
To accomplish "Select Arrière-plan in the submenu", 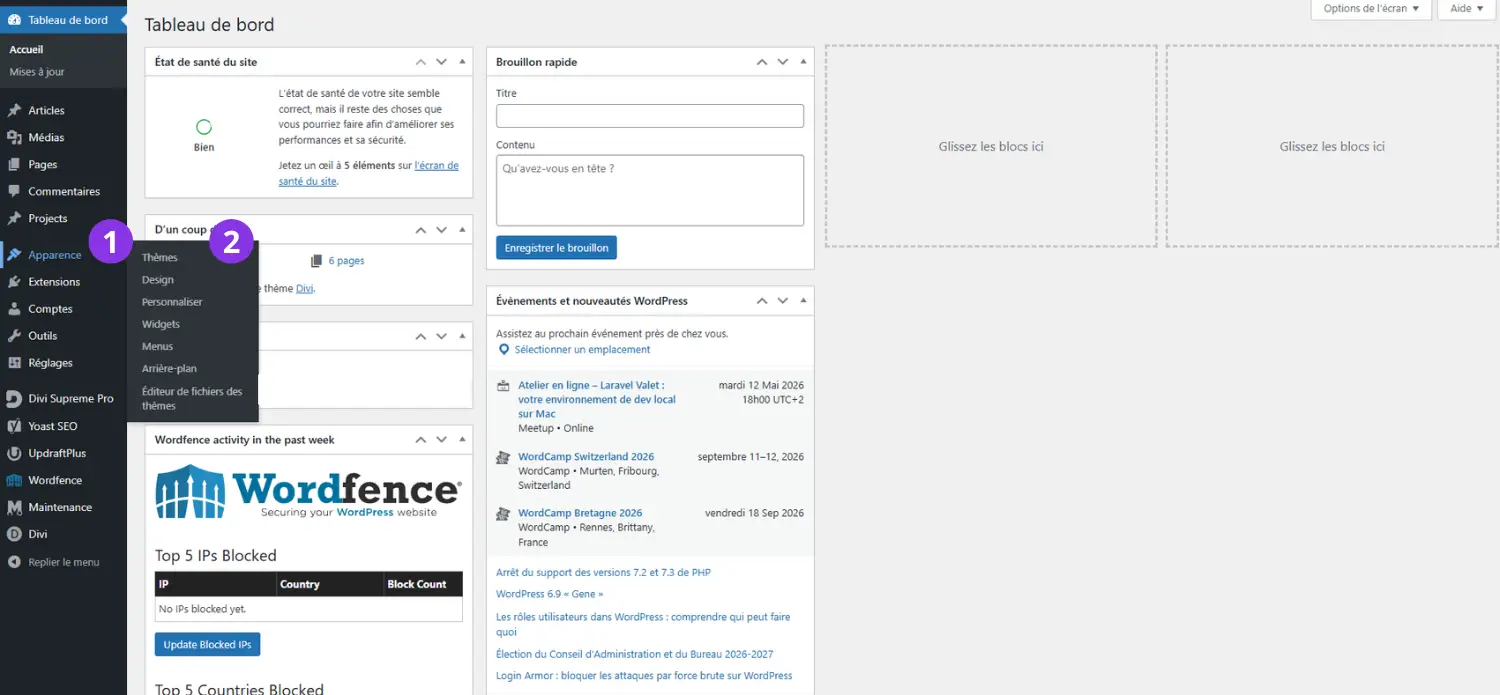I will [169, 369].
